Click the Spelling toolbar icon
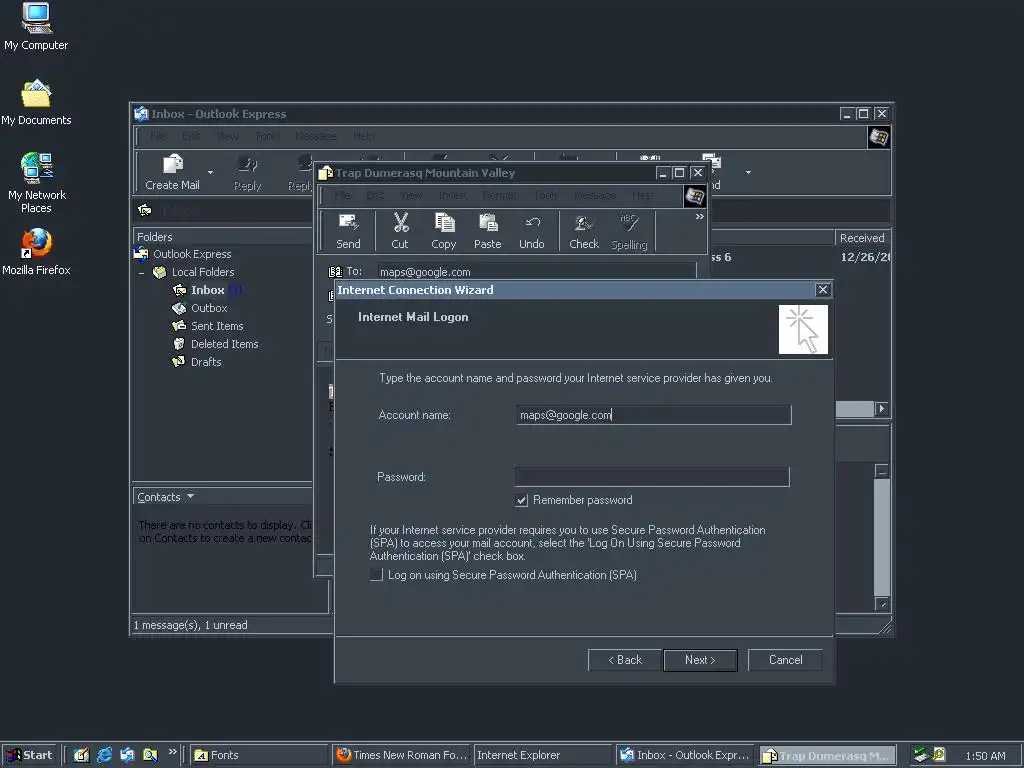The image size is (1024, 768). point(629,231)
